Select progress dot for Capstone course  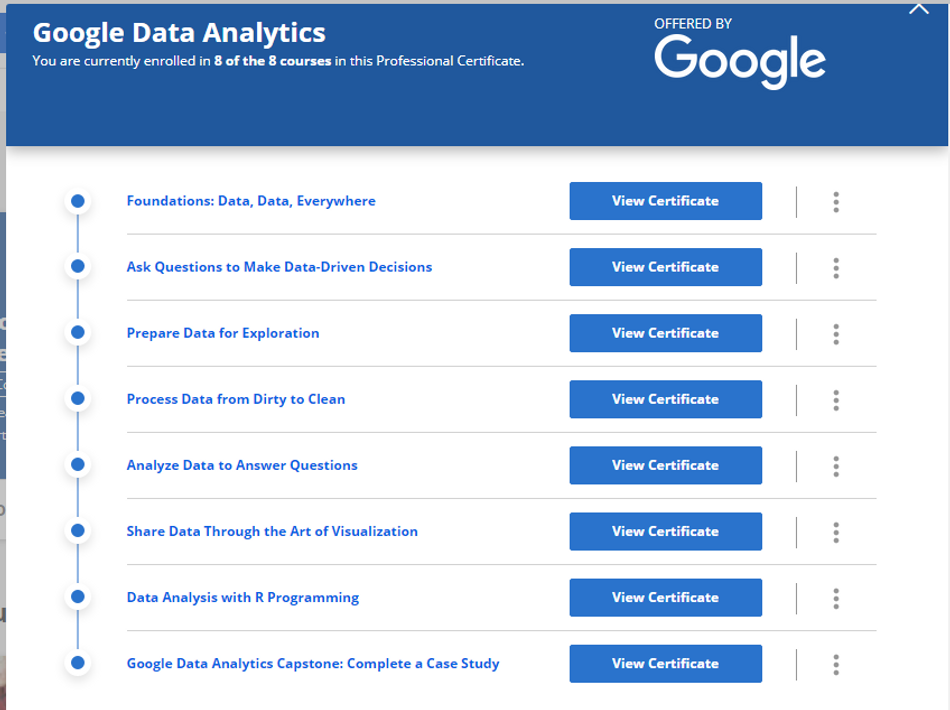coord(77,663)
